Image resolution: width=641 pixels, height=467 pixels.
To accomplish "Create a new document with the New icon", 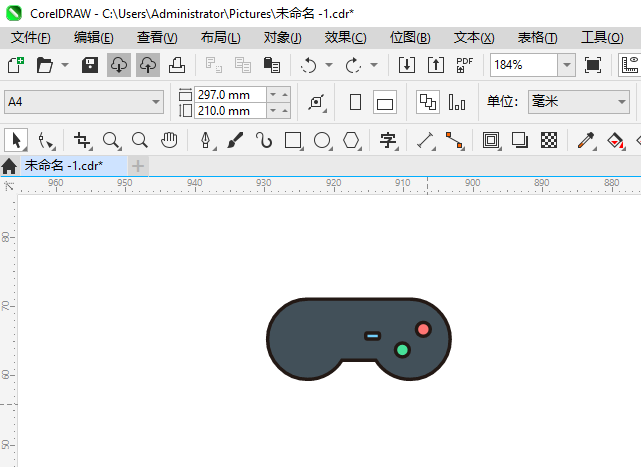I will [x=16, y=65].
